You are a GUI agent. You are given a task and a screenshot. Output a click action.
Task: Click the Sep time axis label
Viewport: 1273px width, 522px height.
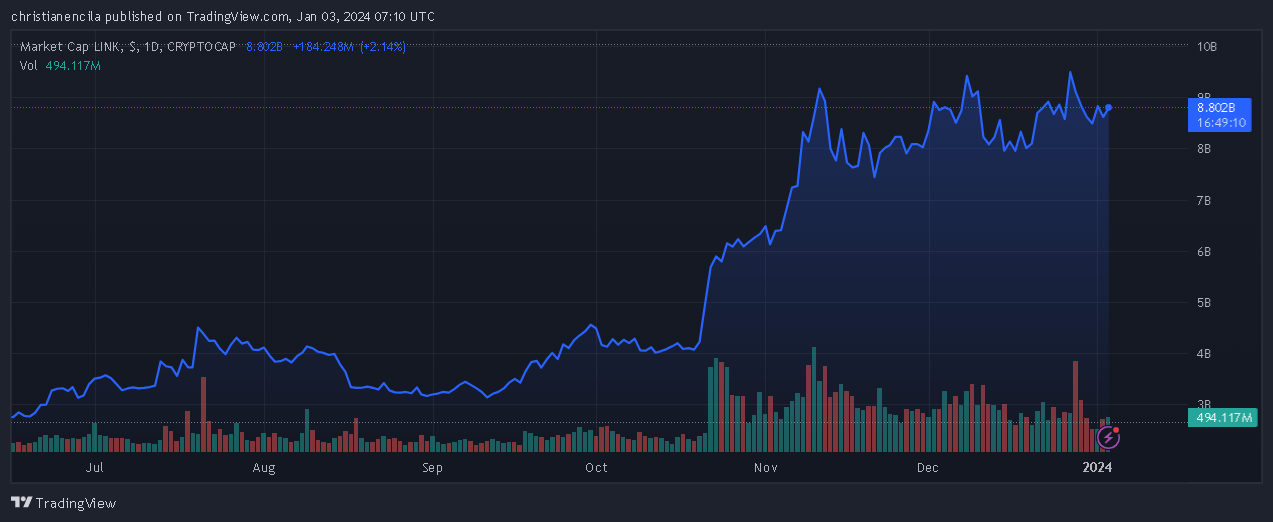pos(432,467)
